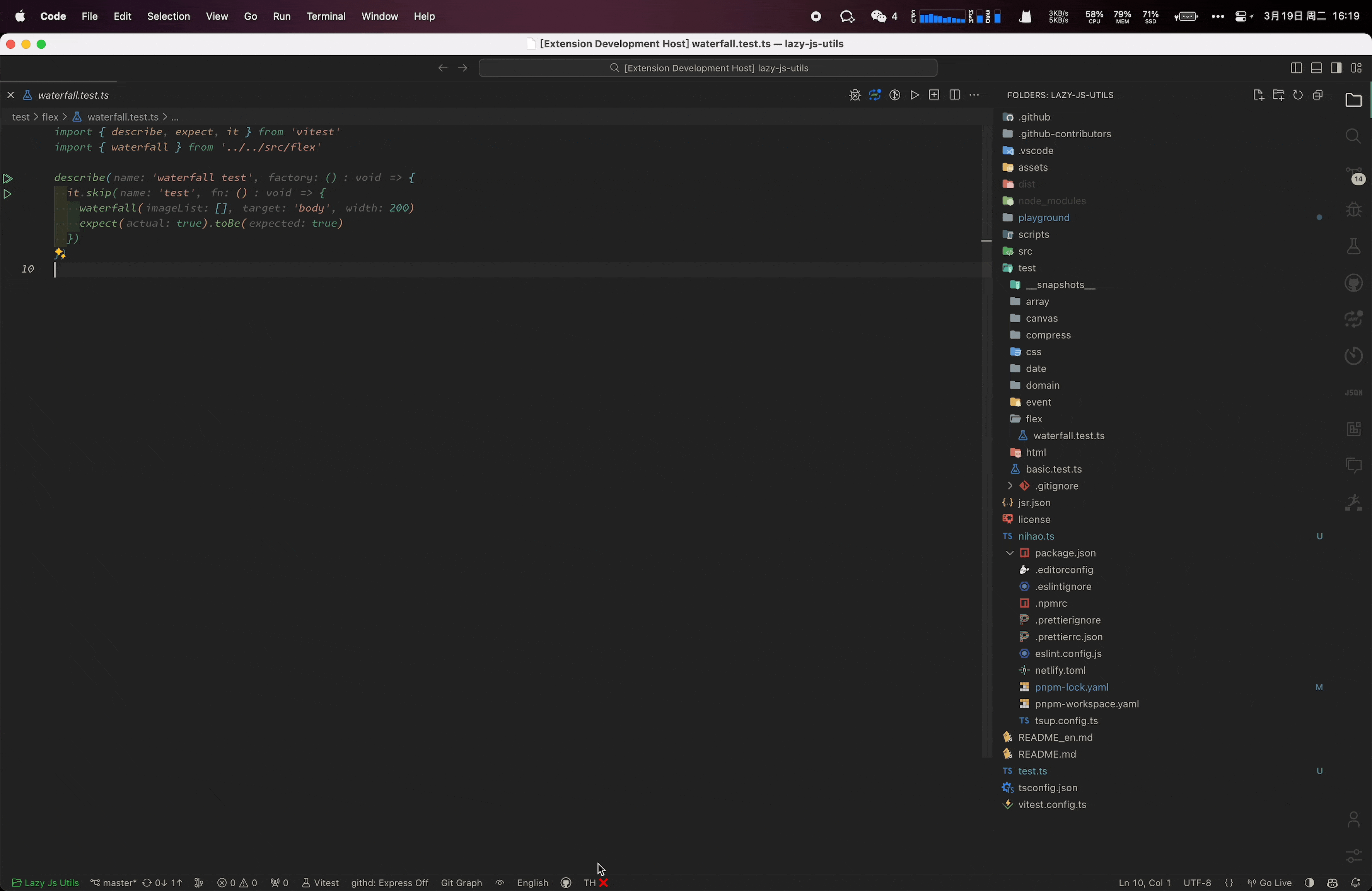Expand the src folder in explorer
The width and height of the screenshot is (1372, 891).
[x=1025, y=252]
